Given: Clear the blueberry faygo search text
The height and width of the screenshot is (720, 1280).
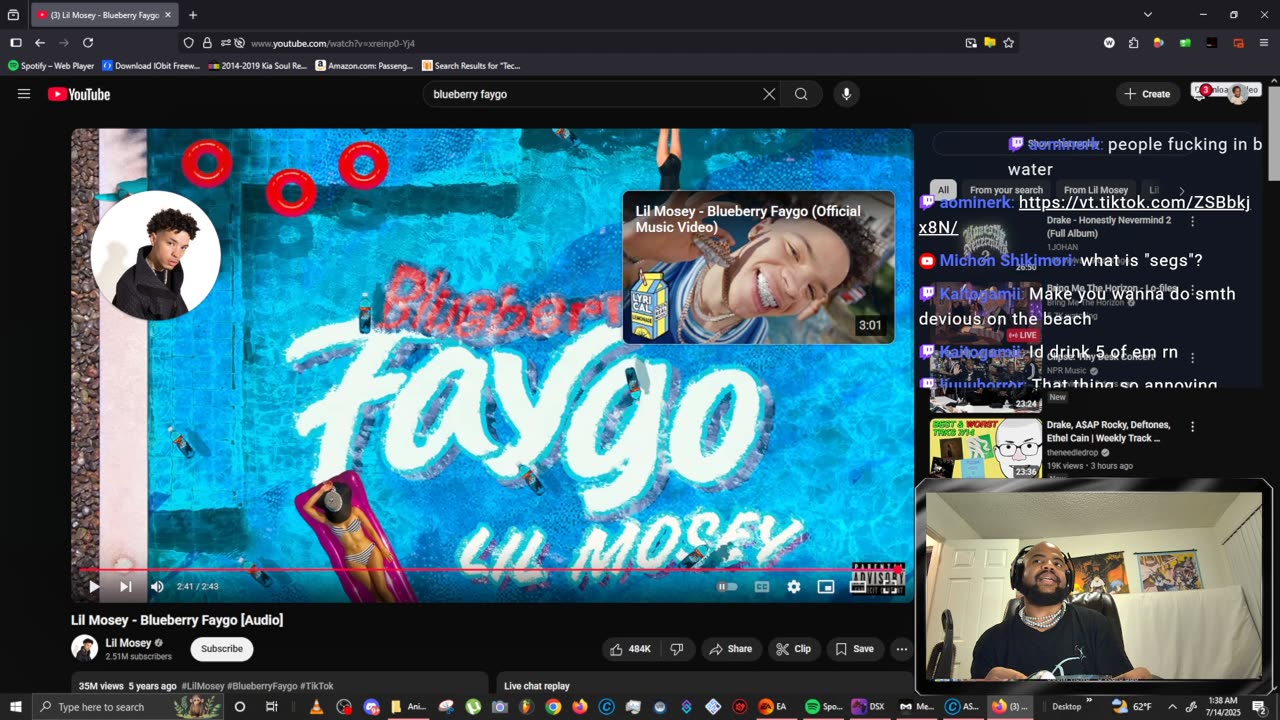Looking at the screenshot, I should pyautogui.click(x=769, y=94).
